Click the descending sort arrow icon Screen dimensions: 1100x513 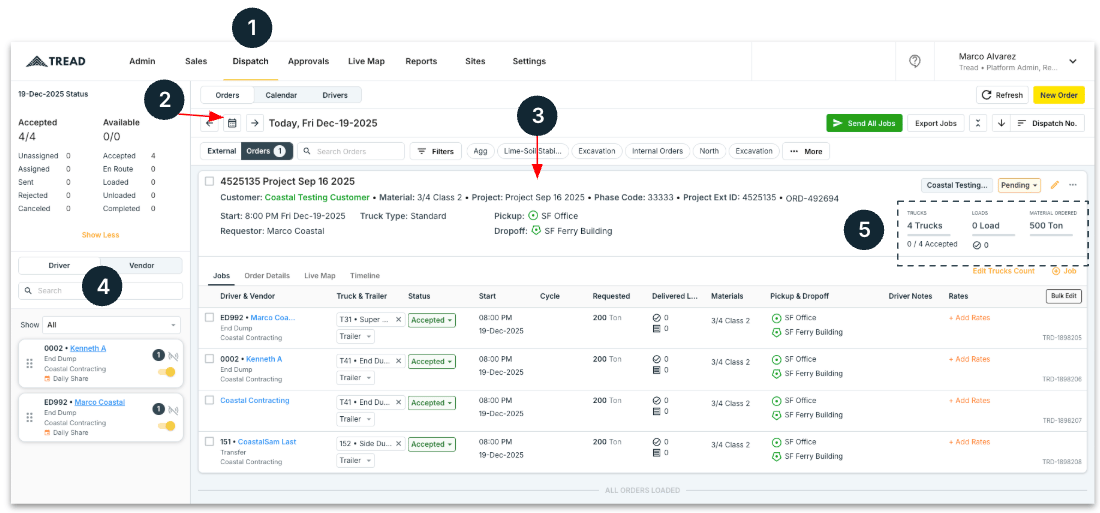coord(1001,123)
